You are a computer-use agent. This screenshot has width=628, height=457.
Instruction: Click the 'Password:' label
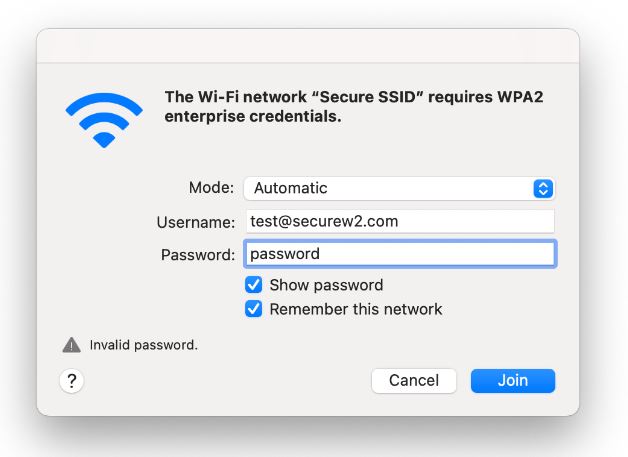tap(197, 254)
